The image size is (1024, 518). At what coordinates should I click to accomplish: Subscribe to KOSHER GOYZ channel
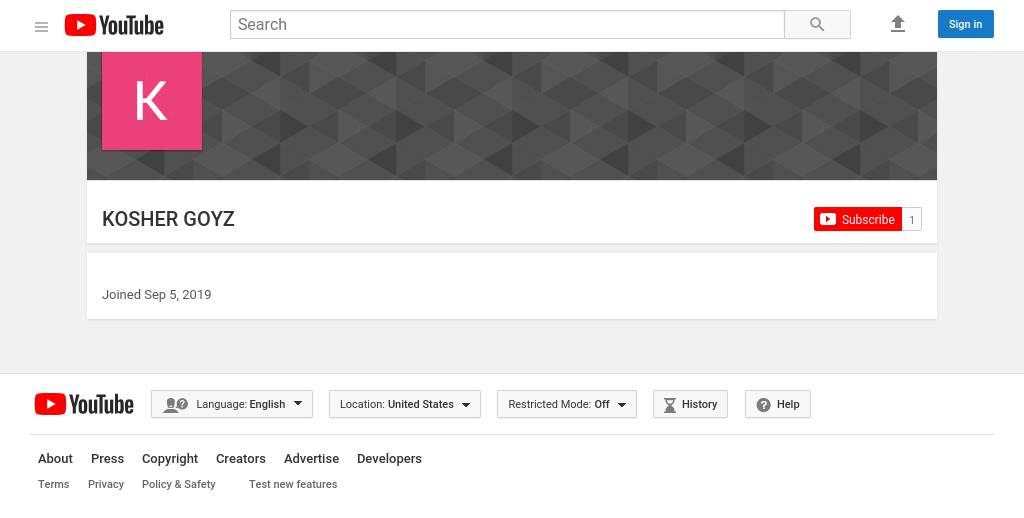click(857, 220)
